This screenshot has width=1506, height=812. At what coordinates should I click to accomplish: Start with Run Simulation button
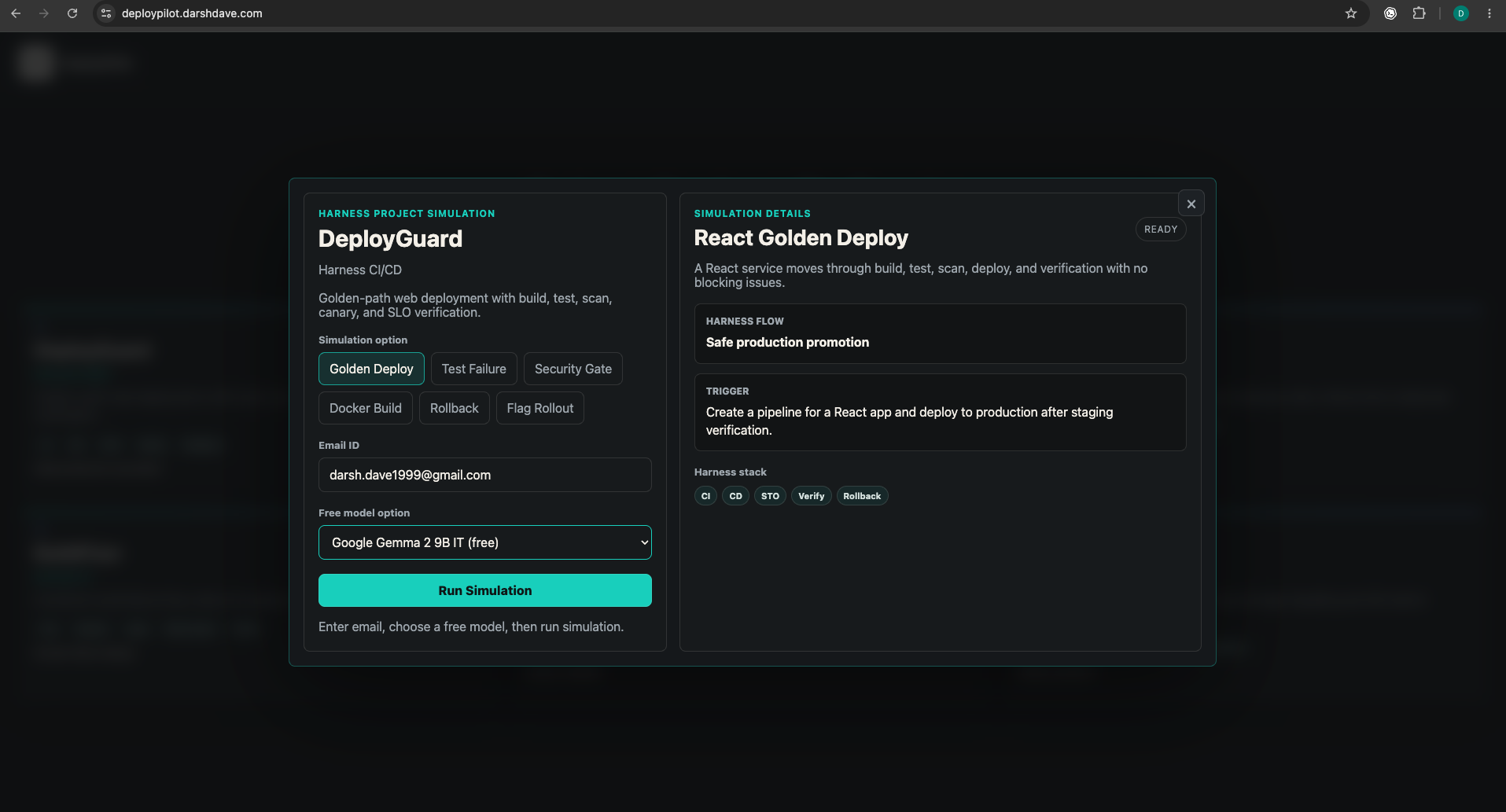485,590
